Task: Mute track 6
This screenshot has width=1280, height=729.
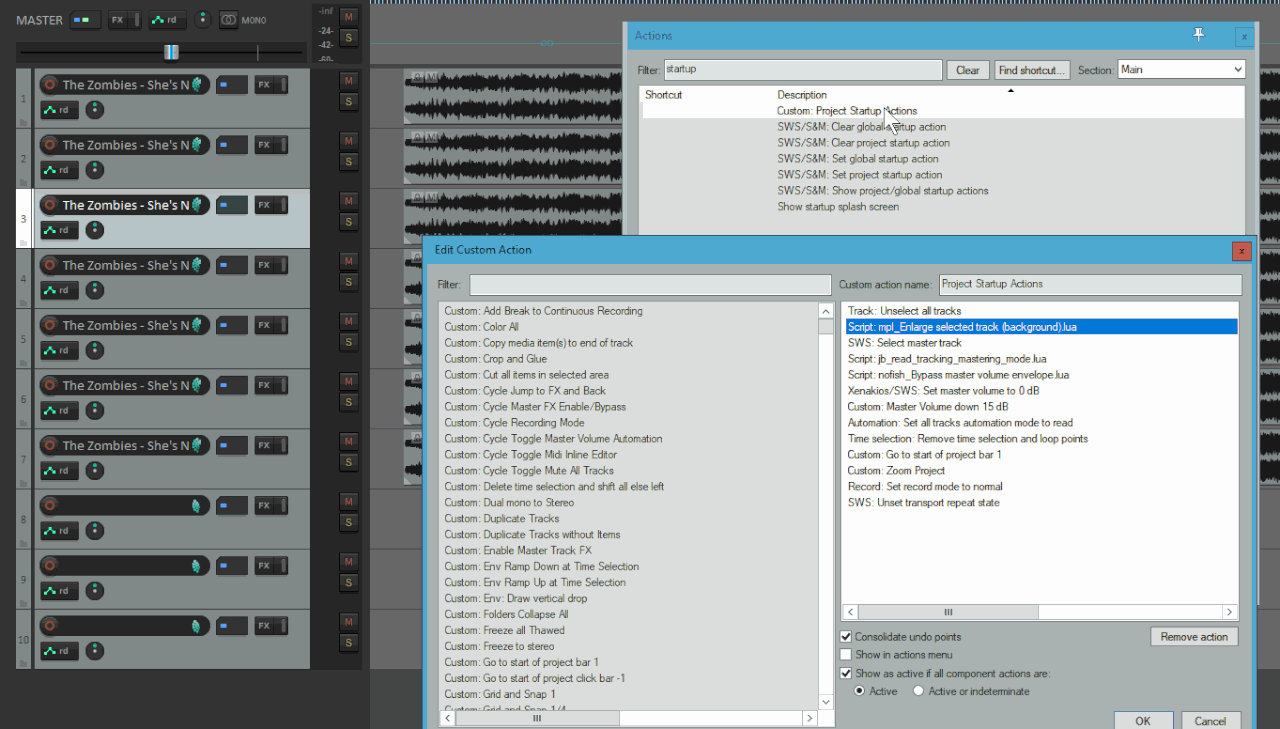Action: point(348,381)
